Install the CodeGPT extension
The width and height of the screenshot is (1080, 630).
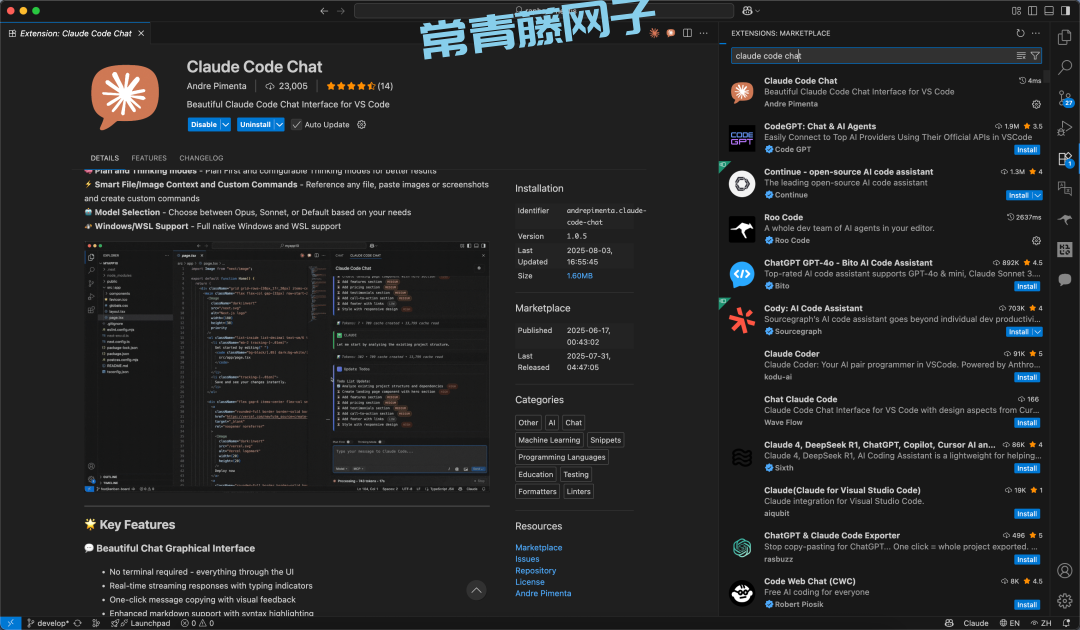(x=1027, y=150)
